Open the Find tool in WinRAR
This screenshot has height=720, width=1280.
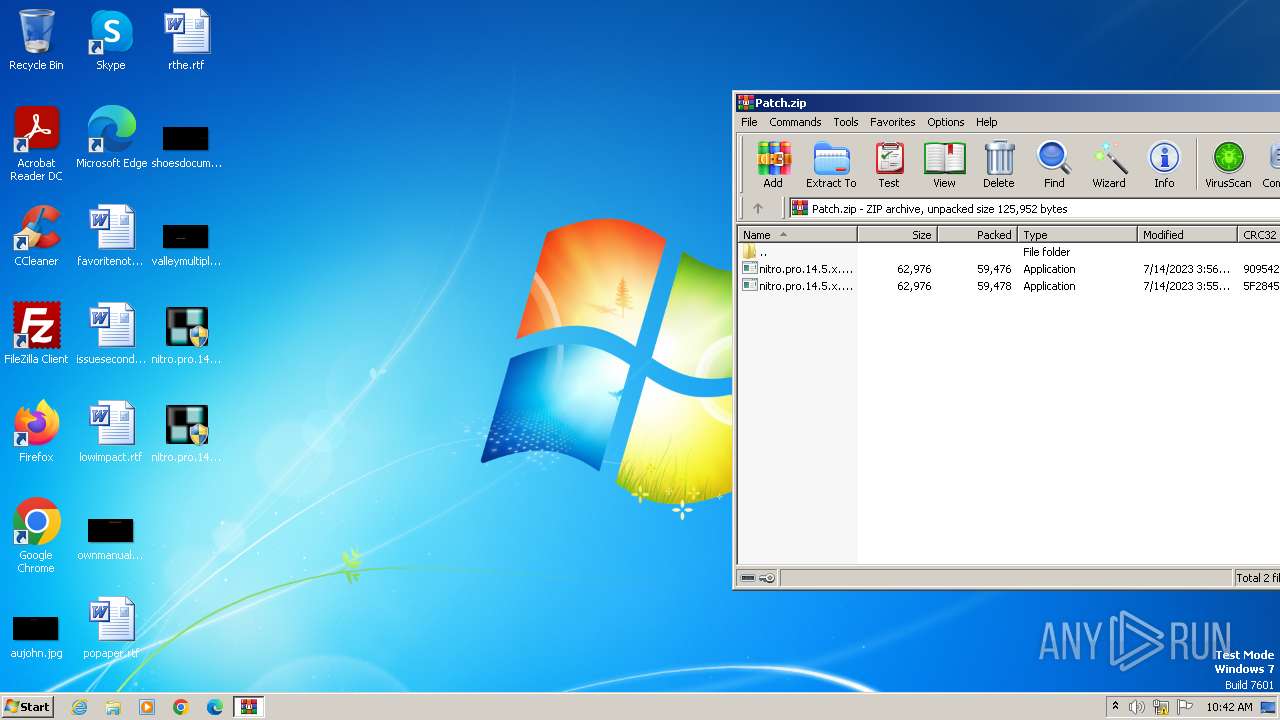[1054, 165]
